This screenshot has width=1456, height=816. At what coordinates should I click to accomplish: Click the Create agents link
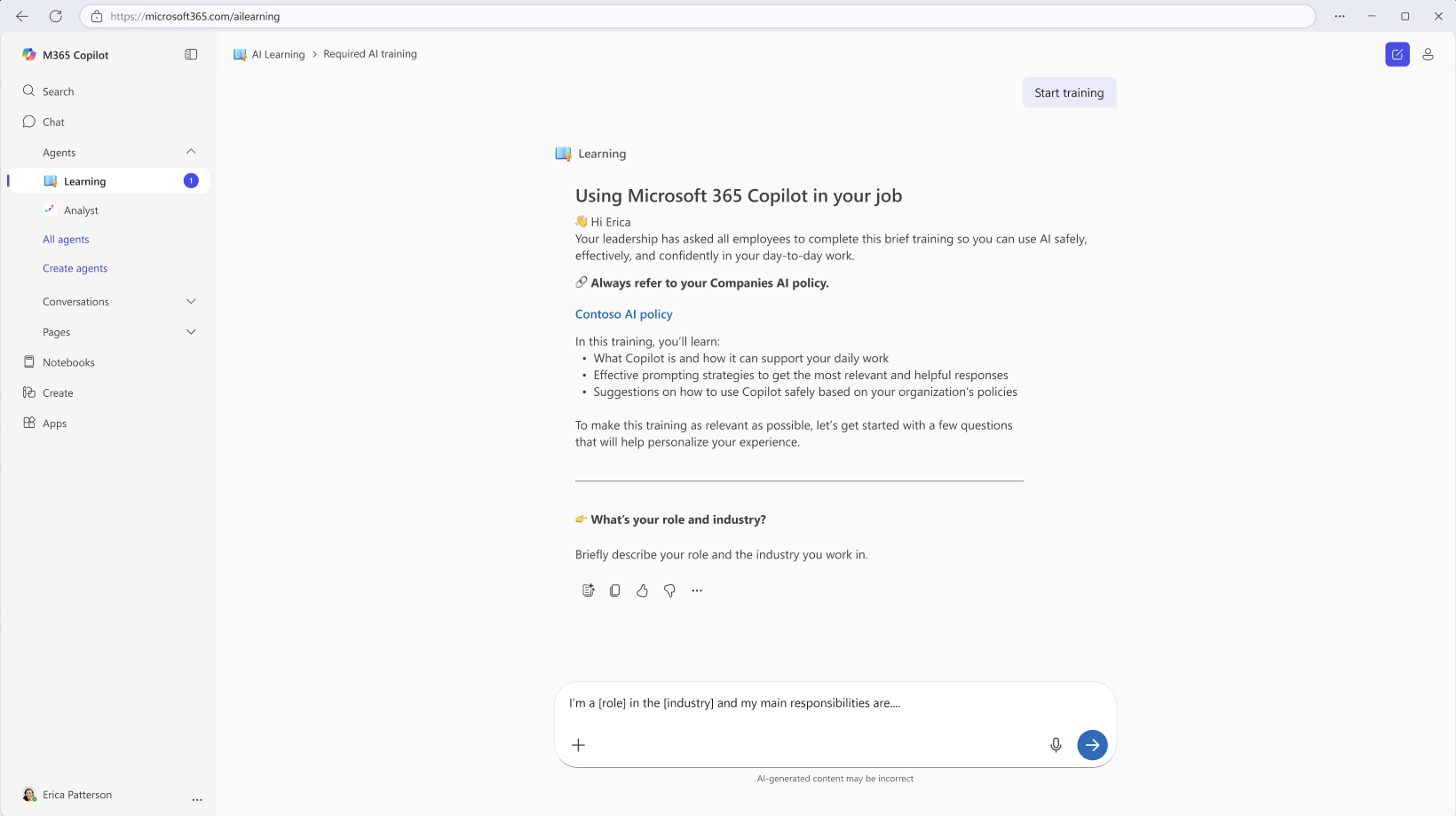75,268
